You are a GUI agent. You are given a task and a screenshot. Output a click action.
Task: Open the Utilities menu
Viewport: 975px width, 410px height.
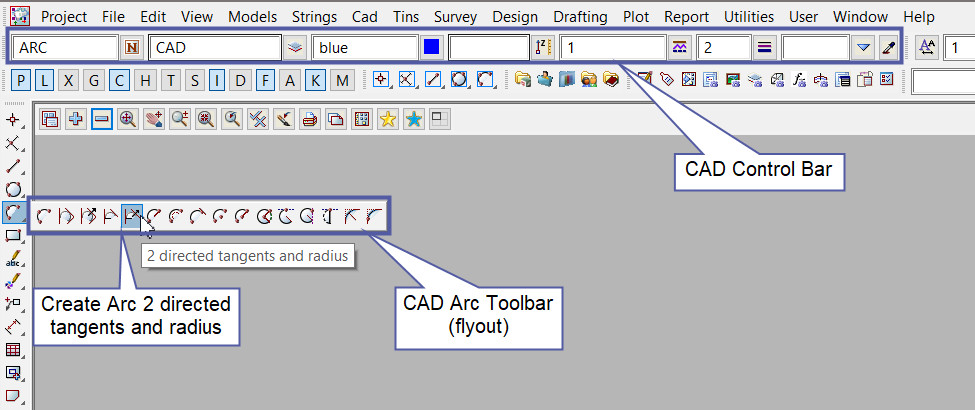tap(749, 17)
